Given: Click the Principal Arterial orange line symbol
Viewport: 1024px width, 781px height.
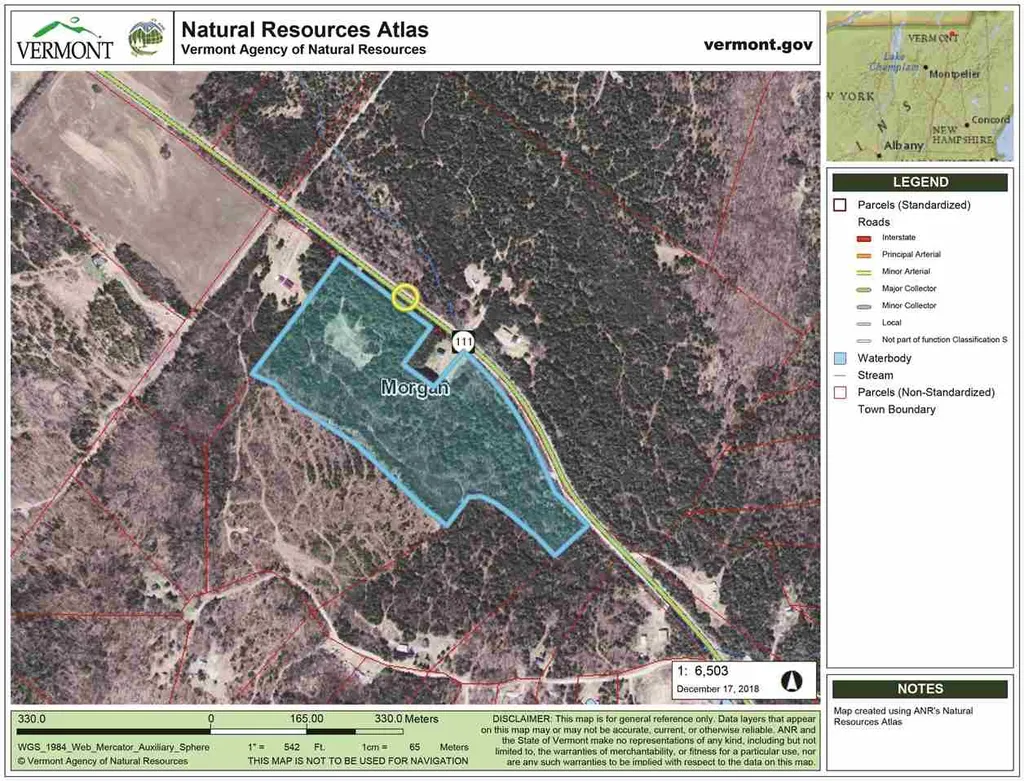Looking at the screenshot, I should [865, 255].
